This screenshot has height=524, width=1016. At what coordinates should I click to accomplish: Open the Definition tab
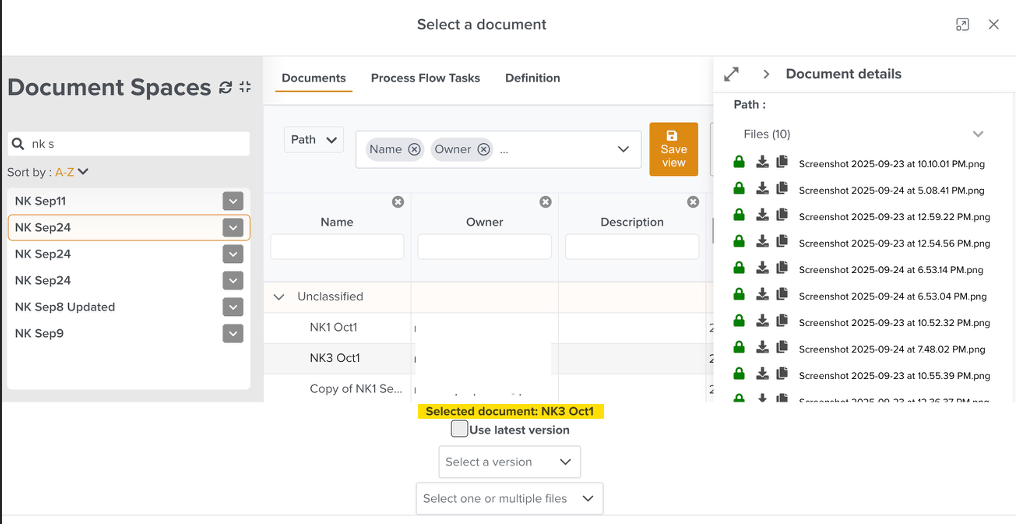point(532,78)
